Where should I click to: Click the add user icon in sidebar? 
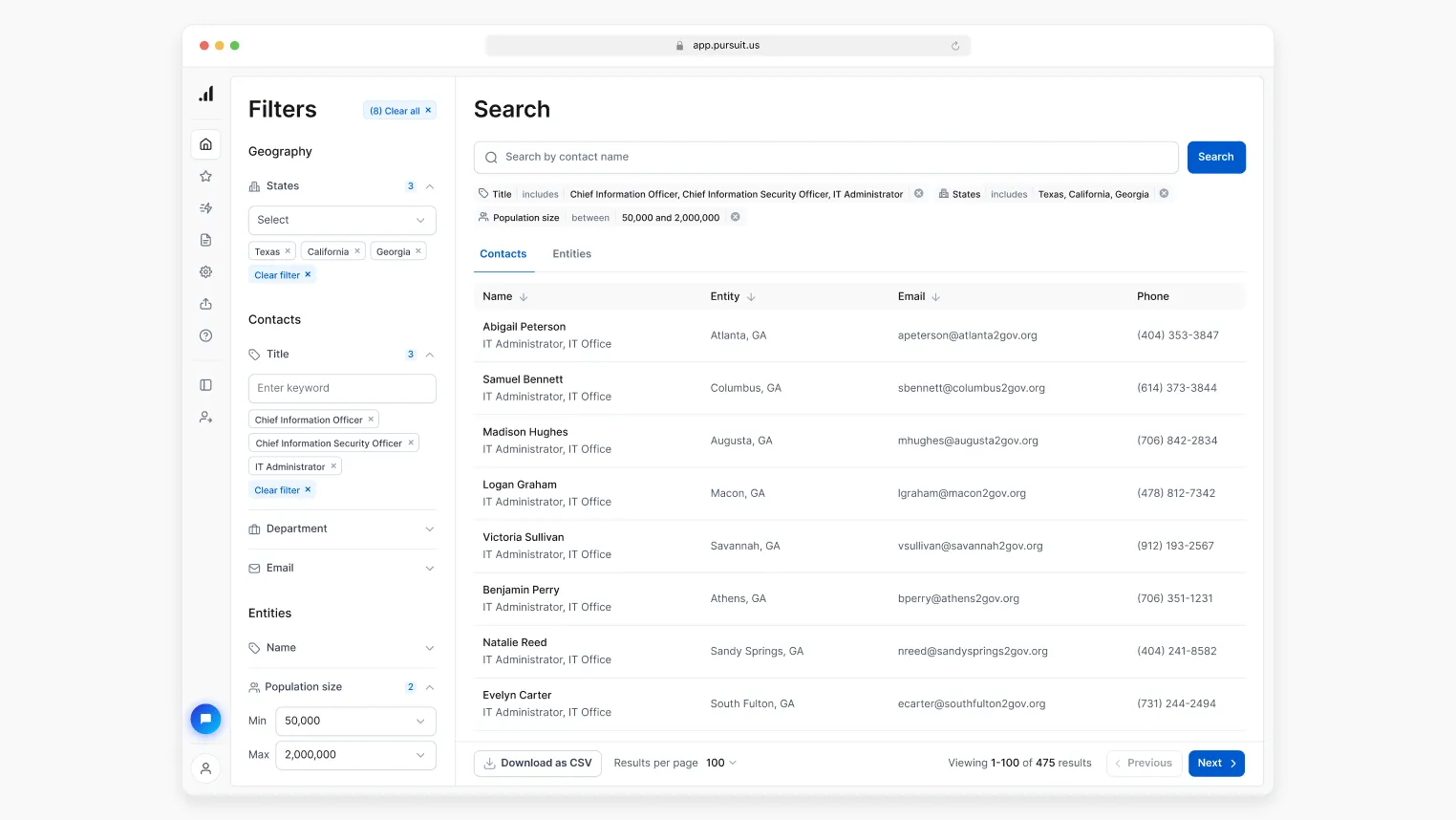(205, 417)
